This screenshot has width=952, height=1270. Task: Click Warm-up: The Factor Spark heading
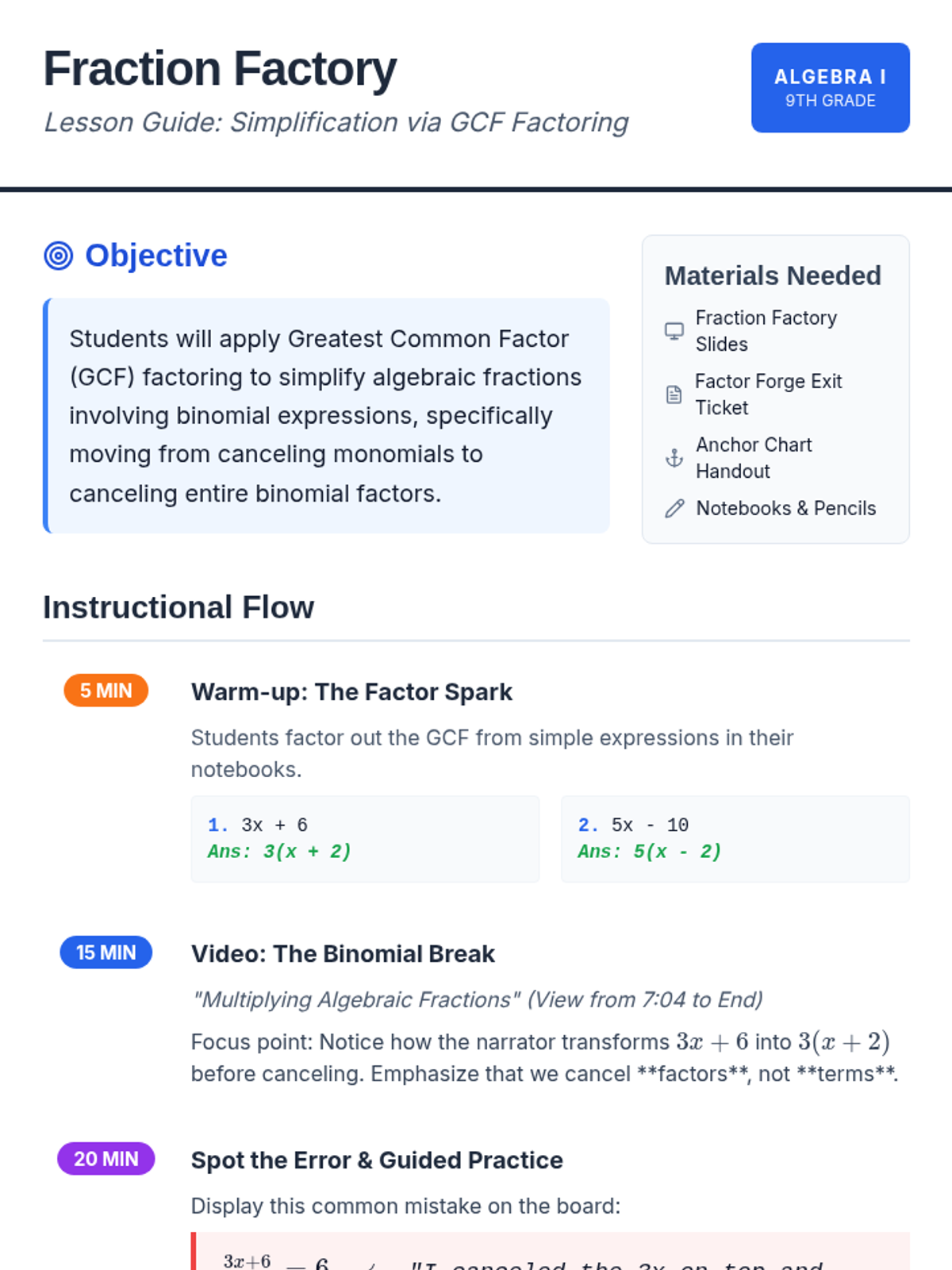tap(351, 692)
